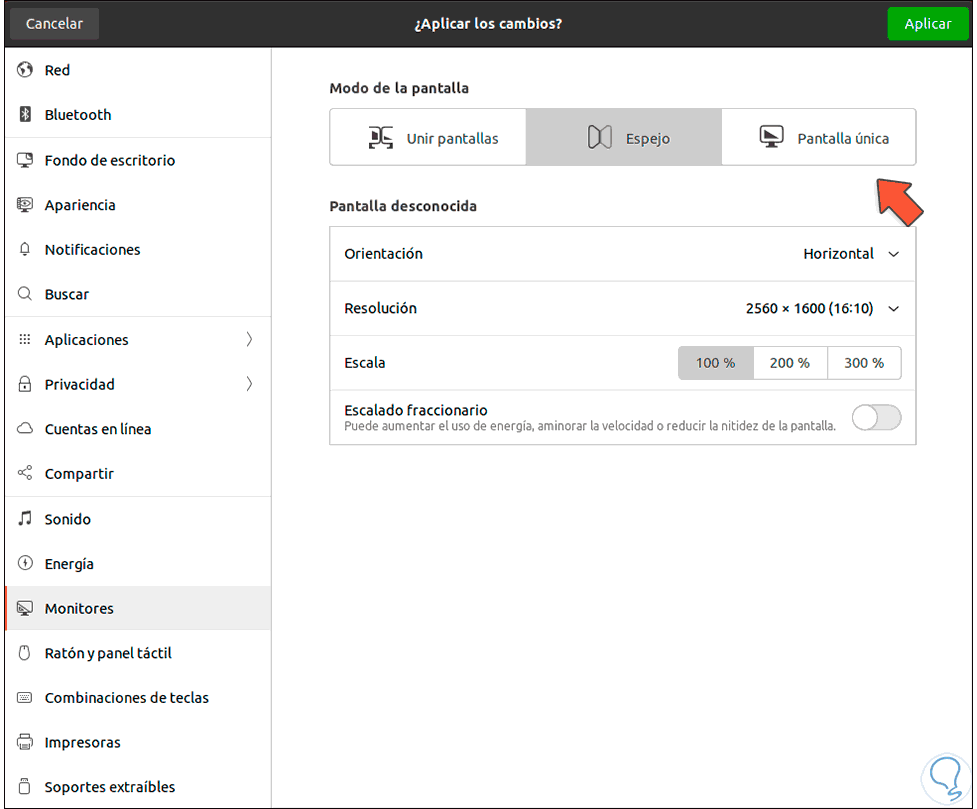Select the Unir pantallas display mode
This screenshot has height=809, width=977.
[428, 137]
